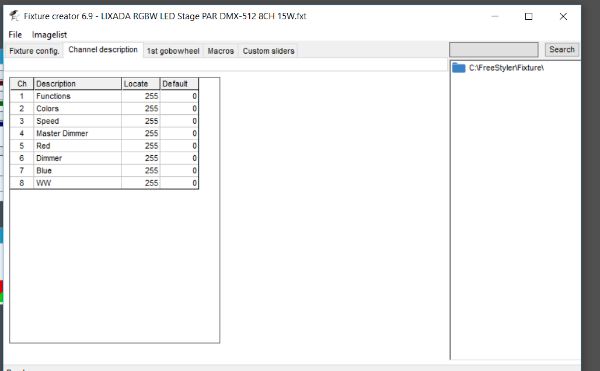Click Locate value 255 in Functions row

pyautogui.click(x=140, y=96)
